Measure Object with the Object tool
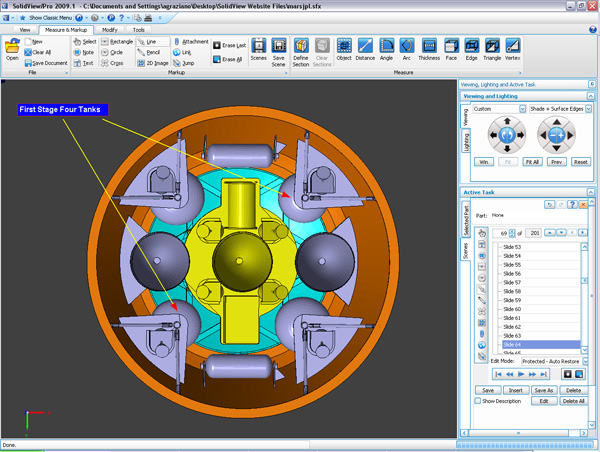Image resolution: width=600 pixels, height=452 pixels. (x=344, y=49)
